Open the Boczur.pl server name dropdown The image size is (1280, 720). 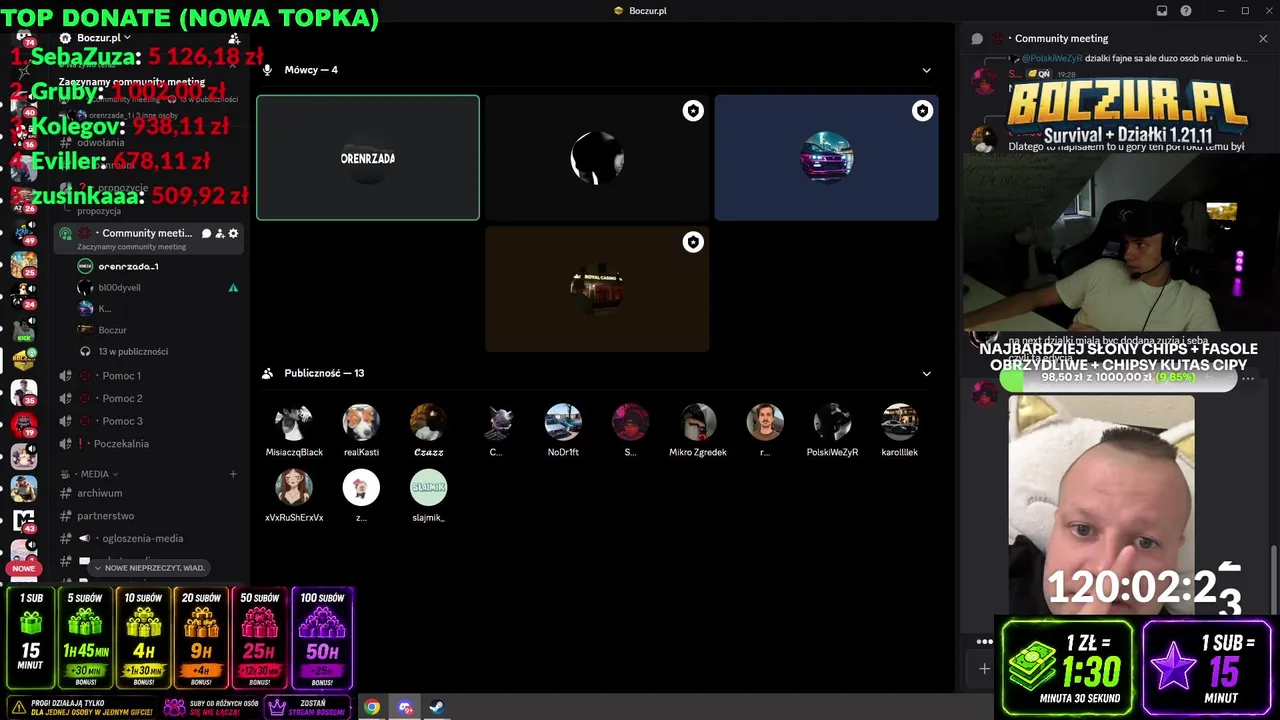103,38
